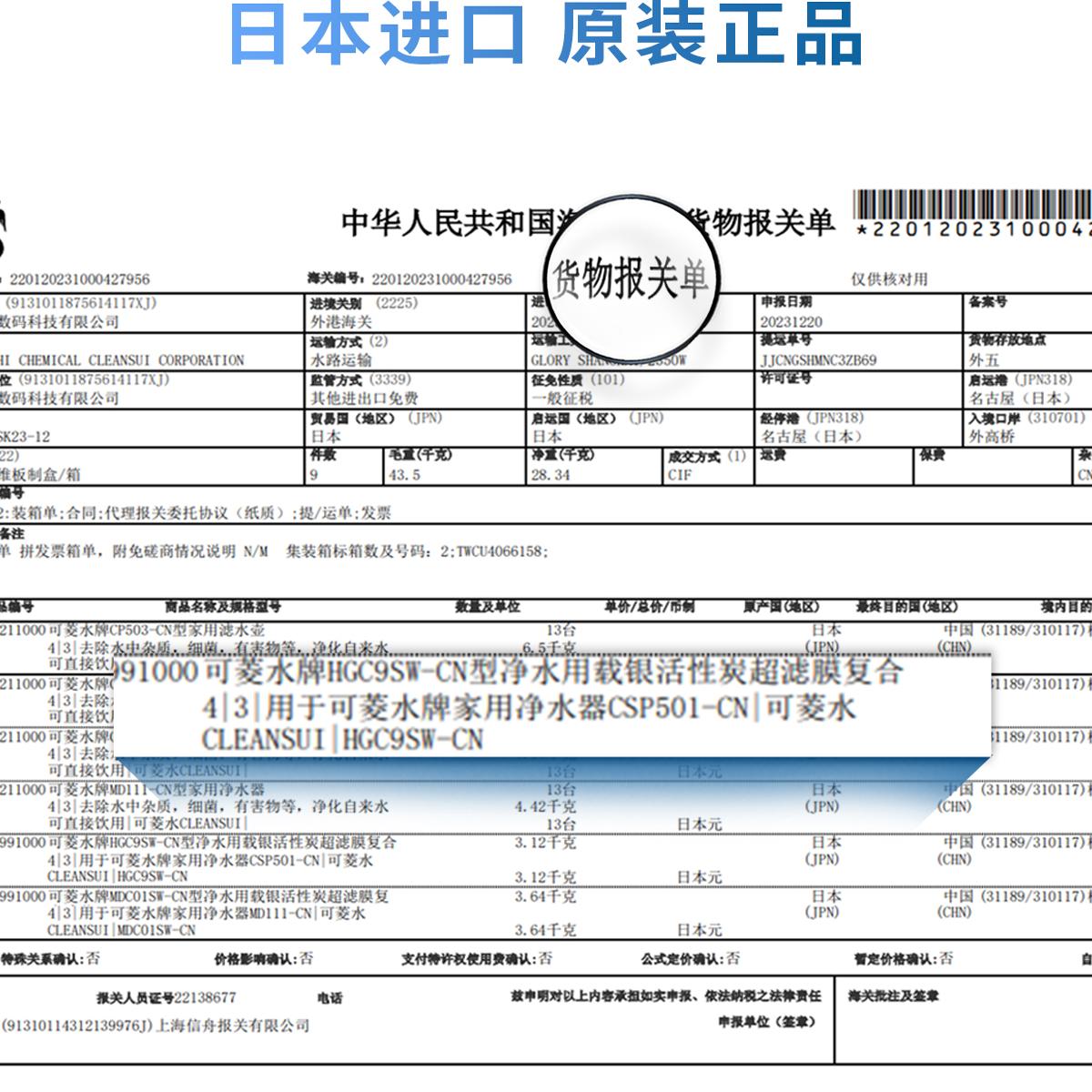Click the 提运单号 label

(x=785, y=339)
